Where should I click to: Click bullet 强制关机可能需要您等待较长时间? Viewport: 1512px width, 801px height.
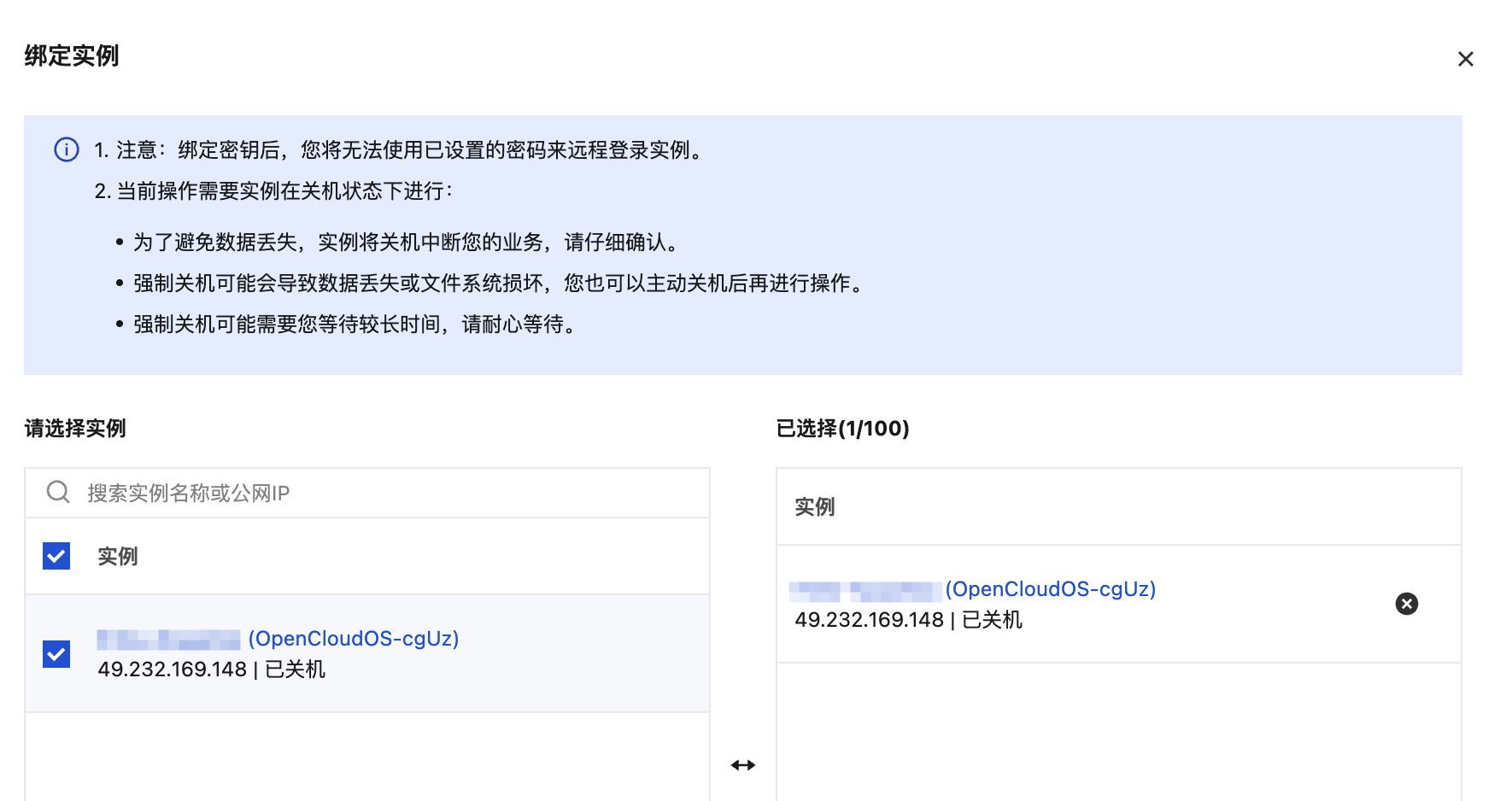[x=355, y=324]
